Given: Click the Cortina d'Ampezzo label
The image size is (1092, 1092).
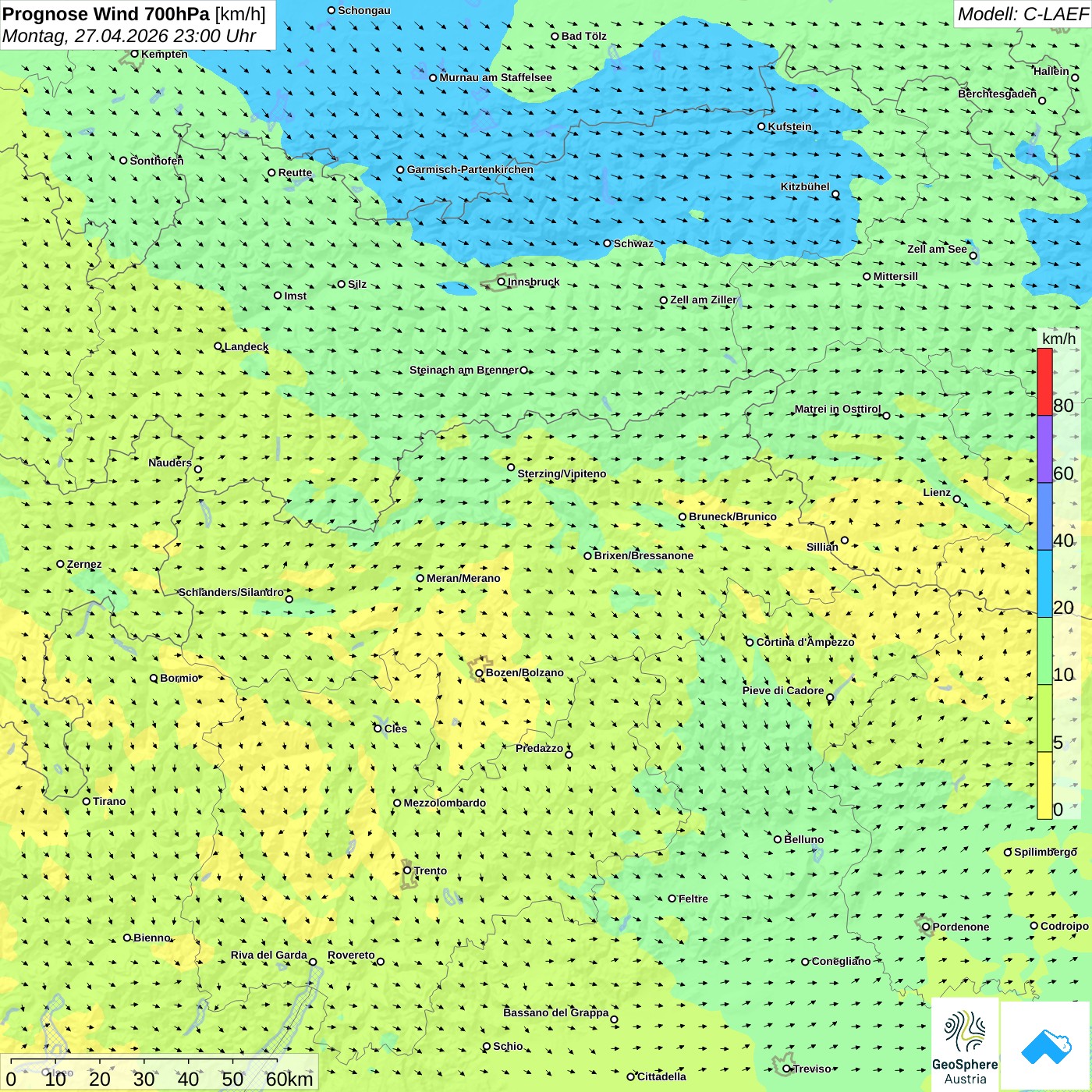Looking at the screenshot, I should click(x=805, y=642).
